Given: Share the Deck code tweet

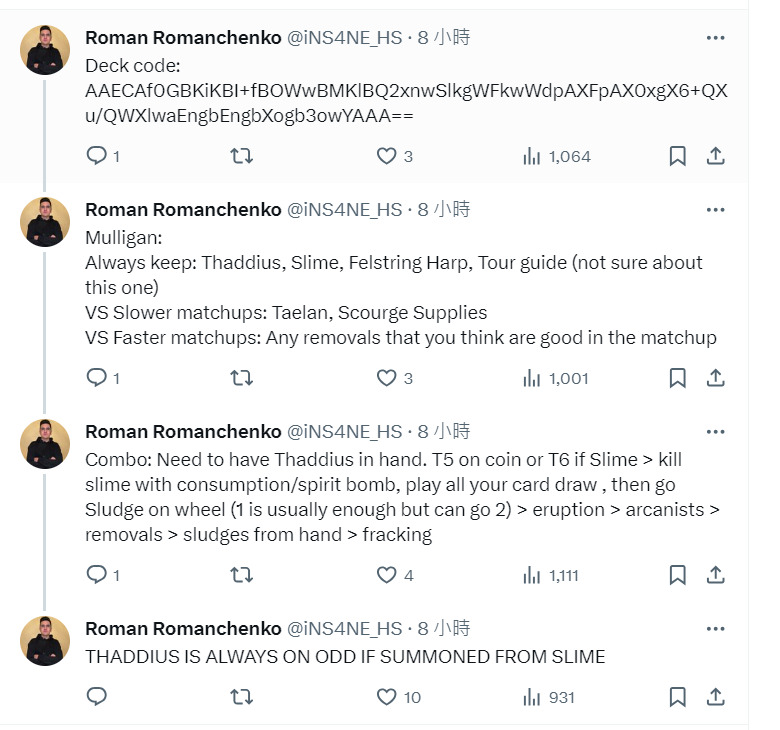Looking at the screenshot, I should 715,156.
